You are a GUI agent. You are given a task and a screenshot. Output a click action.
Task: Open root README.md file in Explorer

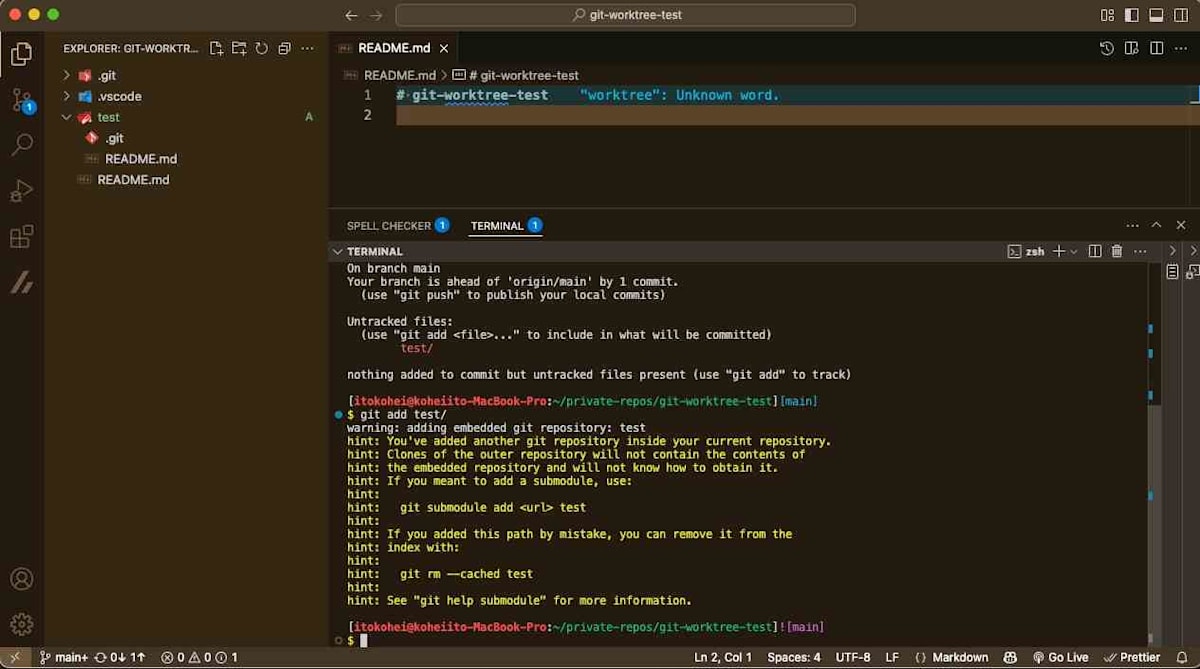[133, 180]
